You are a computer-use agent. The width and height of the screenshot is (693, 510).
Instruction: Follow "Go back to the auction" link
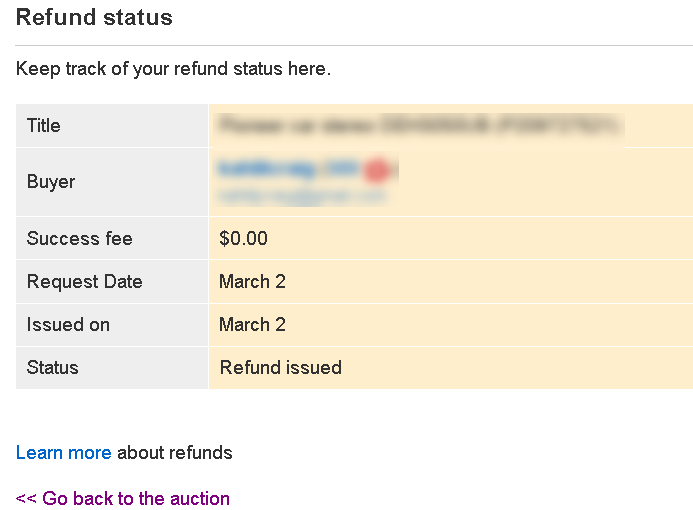(123, 498)
